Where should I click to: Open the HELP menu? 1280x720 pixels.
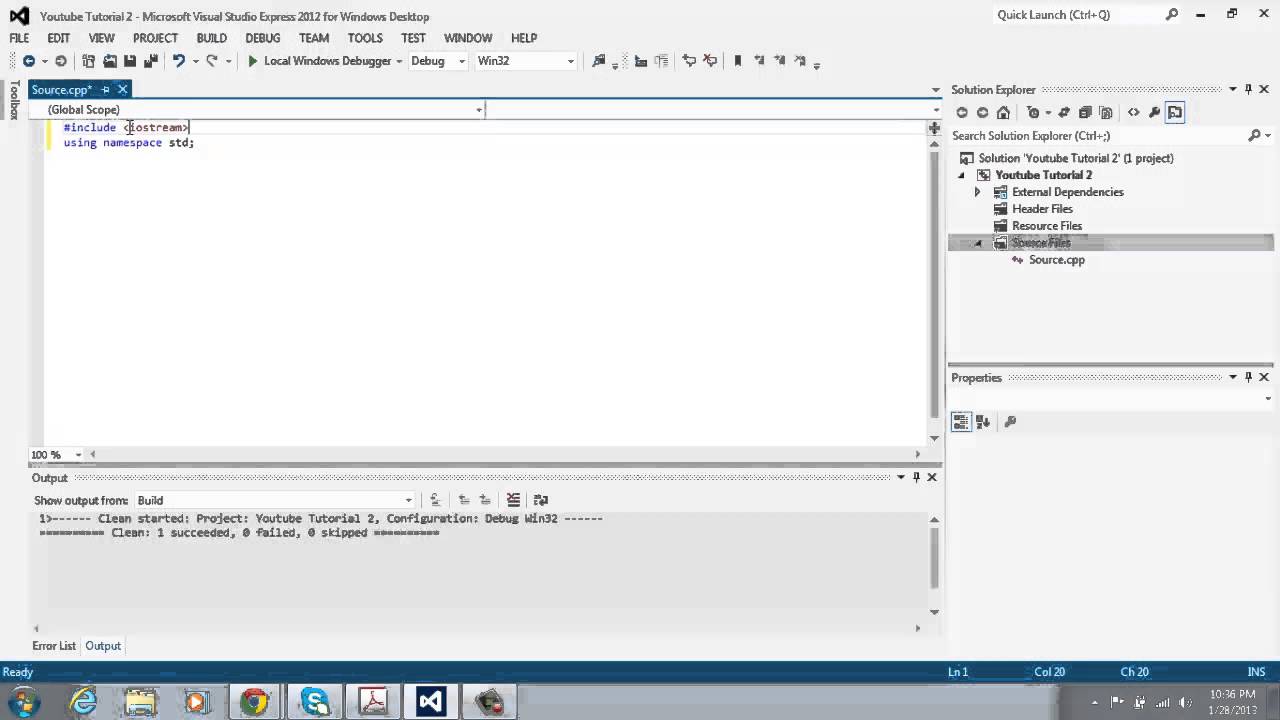[x=524, y=38]
